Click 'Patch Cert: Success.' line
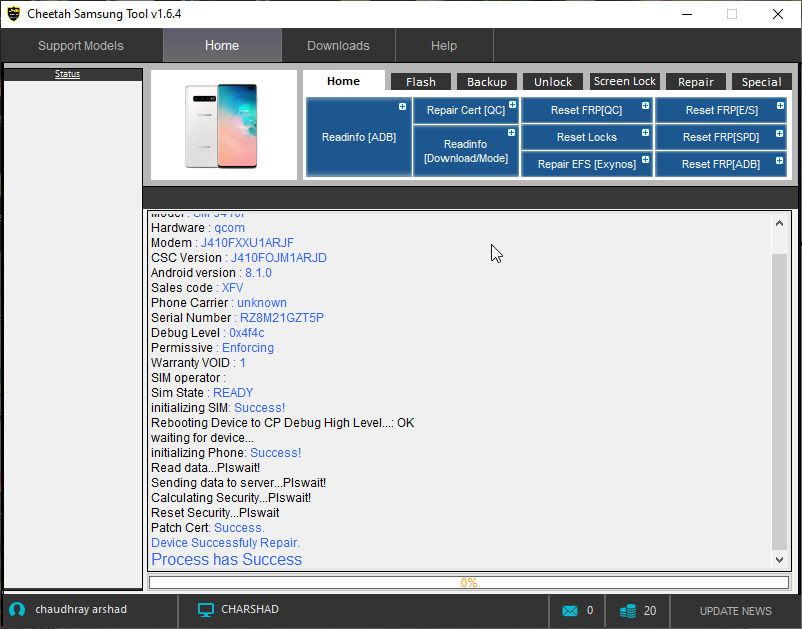Image resolution: width=802 pixels, height=629 pixels. point(208,528)
